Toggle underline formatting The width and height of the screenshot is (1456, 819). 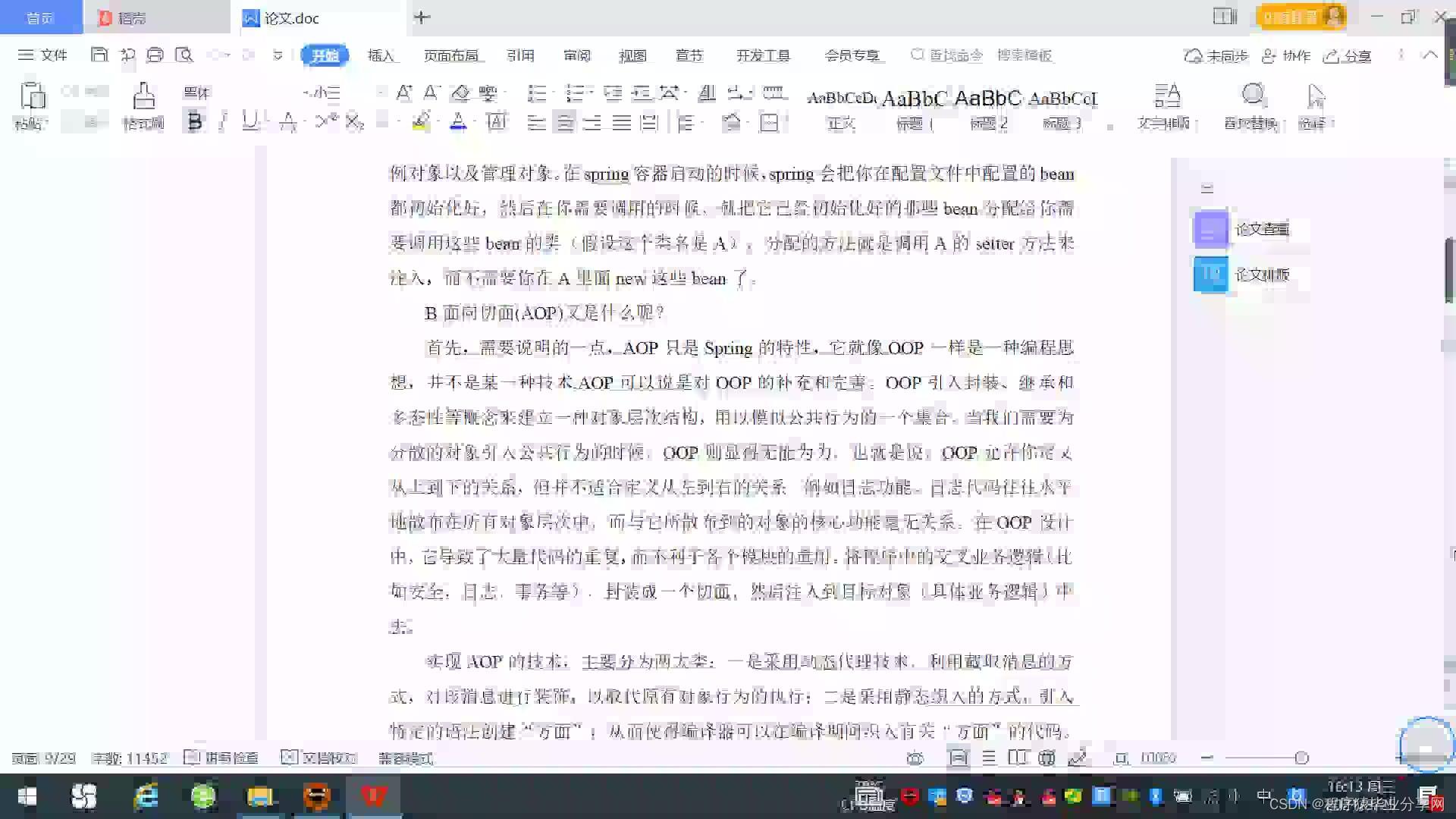click(x=249, y=121)
